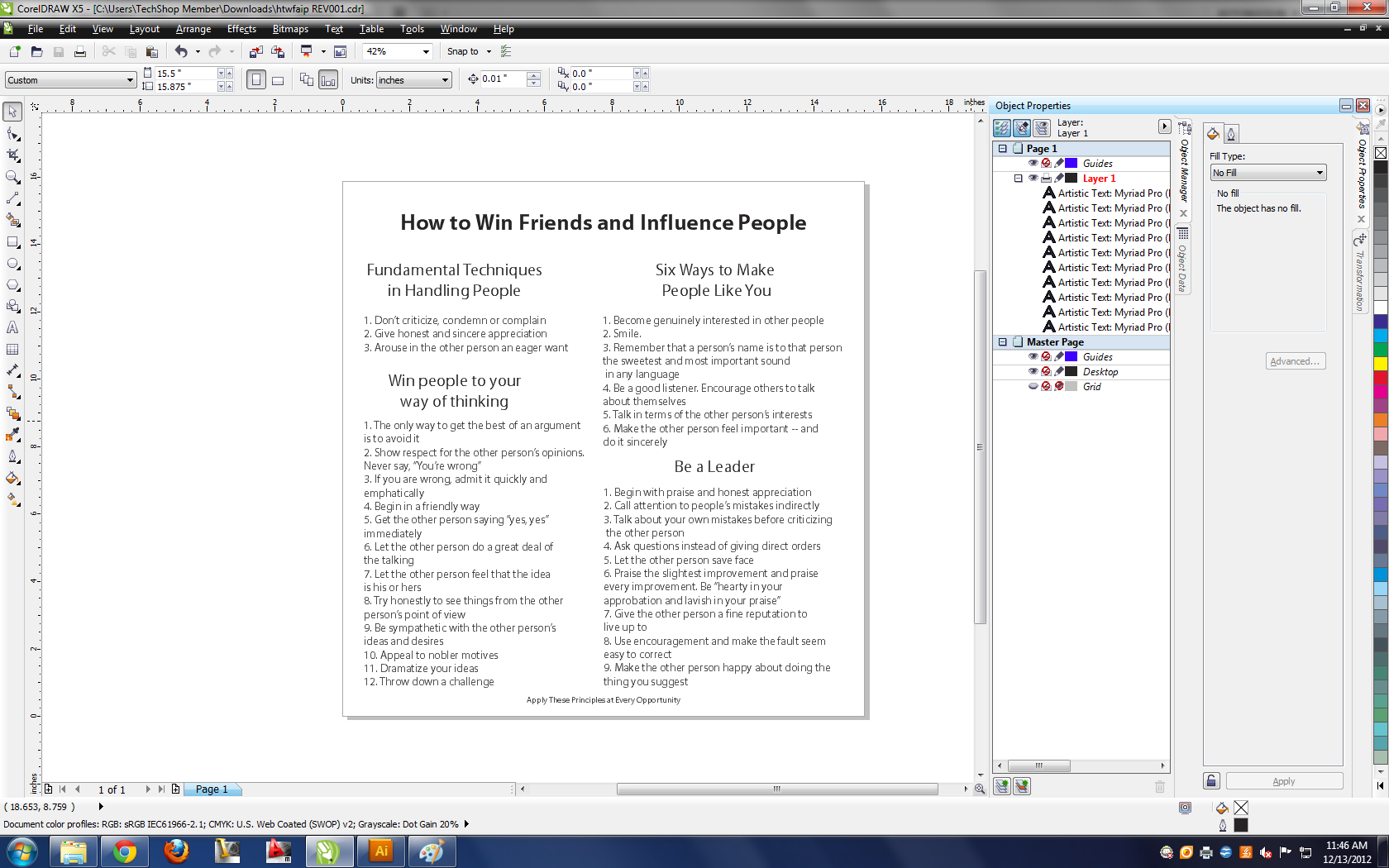
Task: Switch to landscape page orientation
Action: [x=279, y=79]
